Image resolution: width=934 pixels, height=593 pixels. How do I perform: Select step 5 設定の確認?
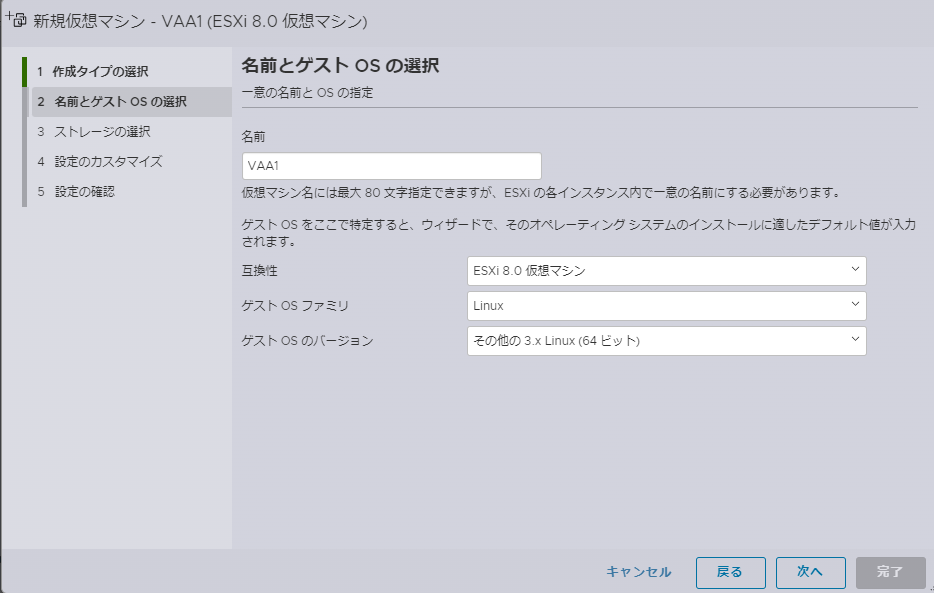(85, 192)
